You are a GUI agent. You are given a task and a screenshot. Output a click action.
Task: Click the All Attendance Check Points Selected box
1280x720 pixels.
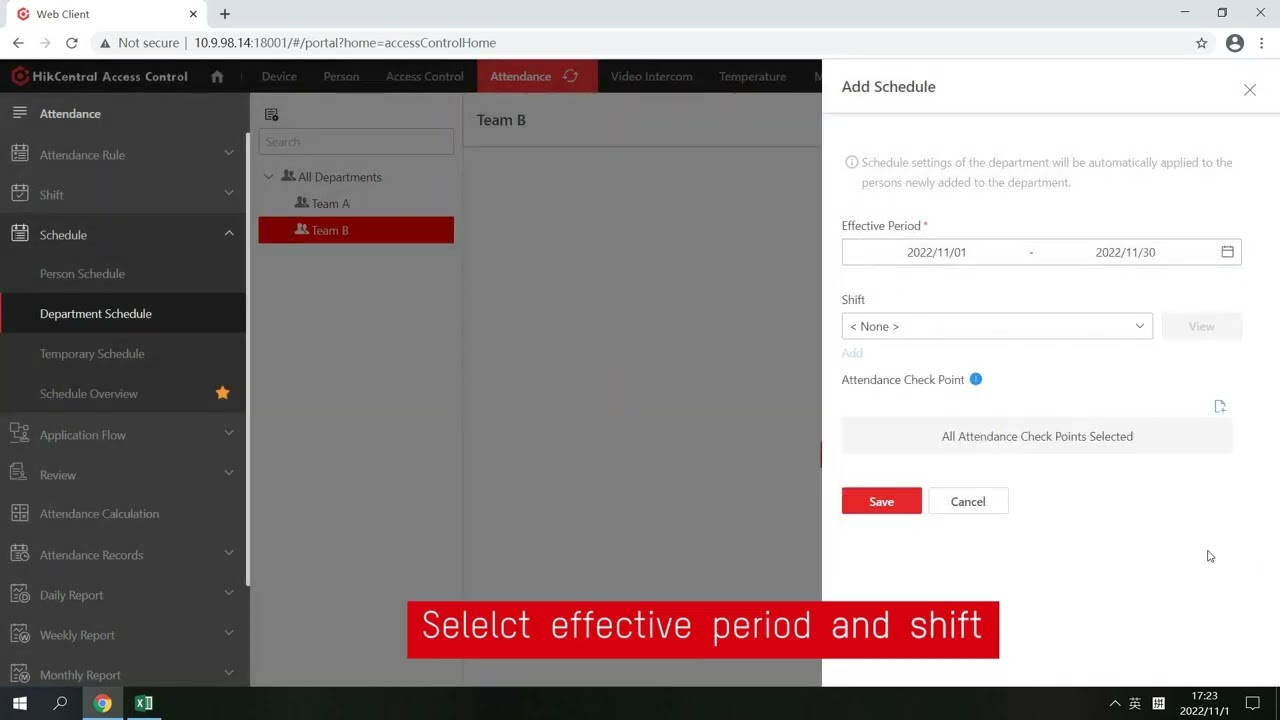pyautogui.click(x=1037, y=436)
